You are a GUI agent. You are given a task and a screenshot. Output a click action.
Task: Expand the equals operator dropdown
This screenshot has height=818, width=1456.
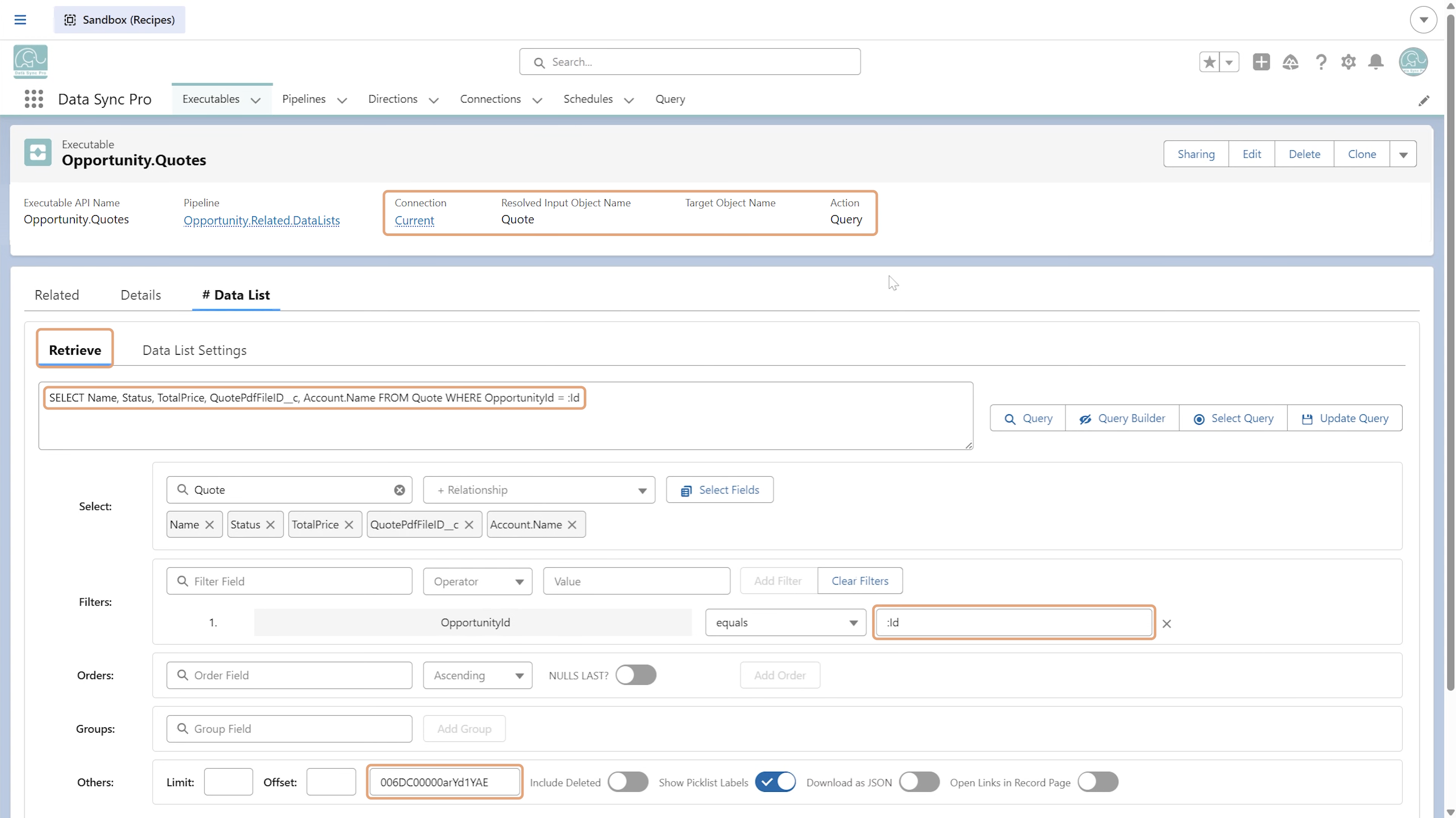coord(786,623)
